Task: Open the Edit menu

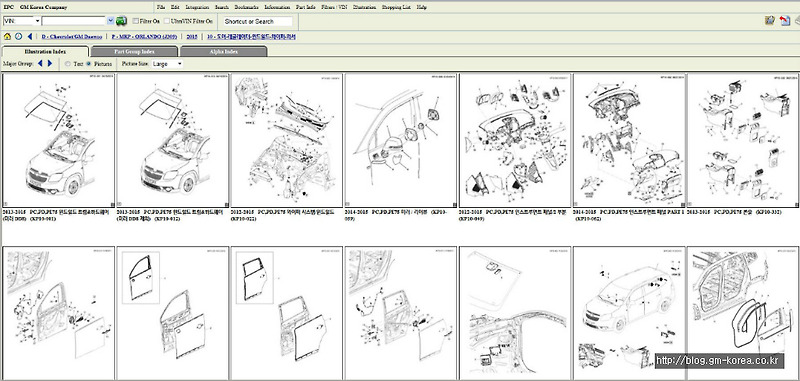Action: [x=175, y=7]
